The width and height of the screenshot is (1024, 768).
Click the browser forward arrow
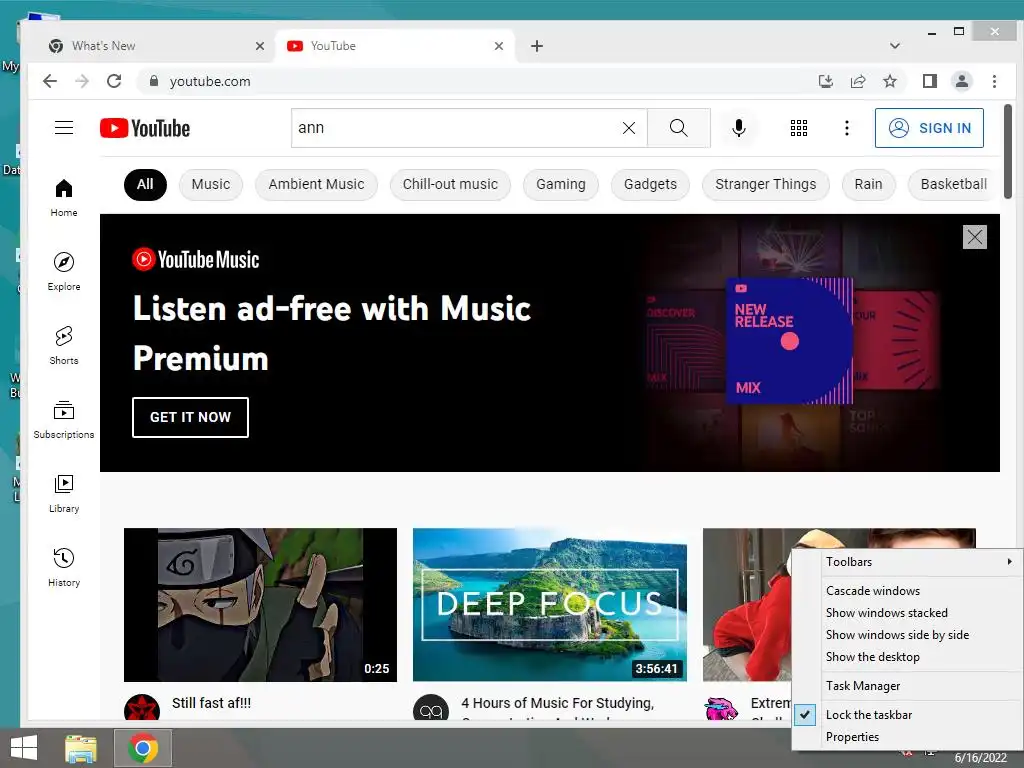click(82, 81)
